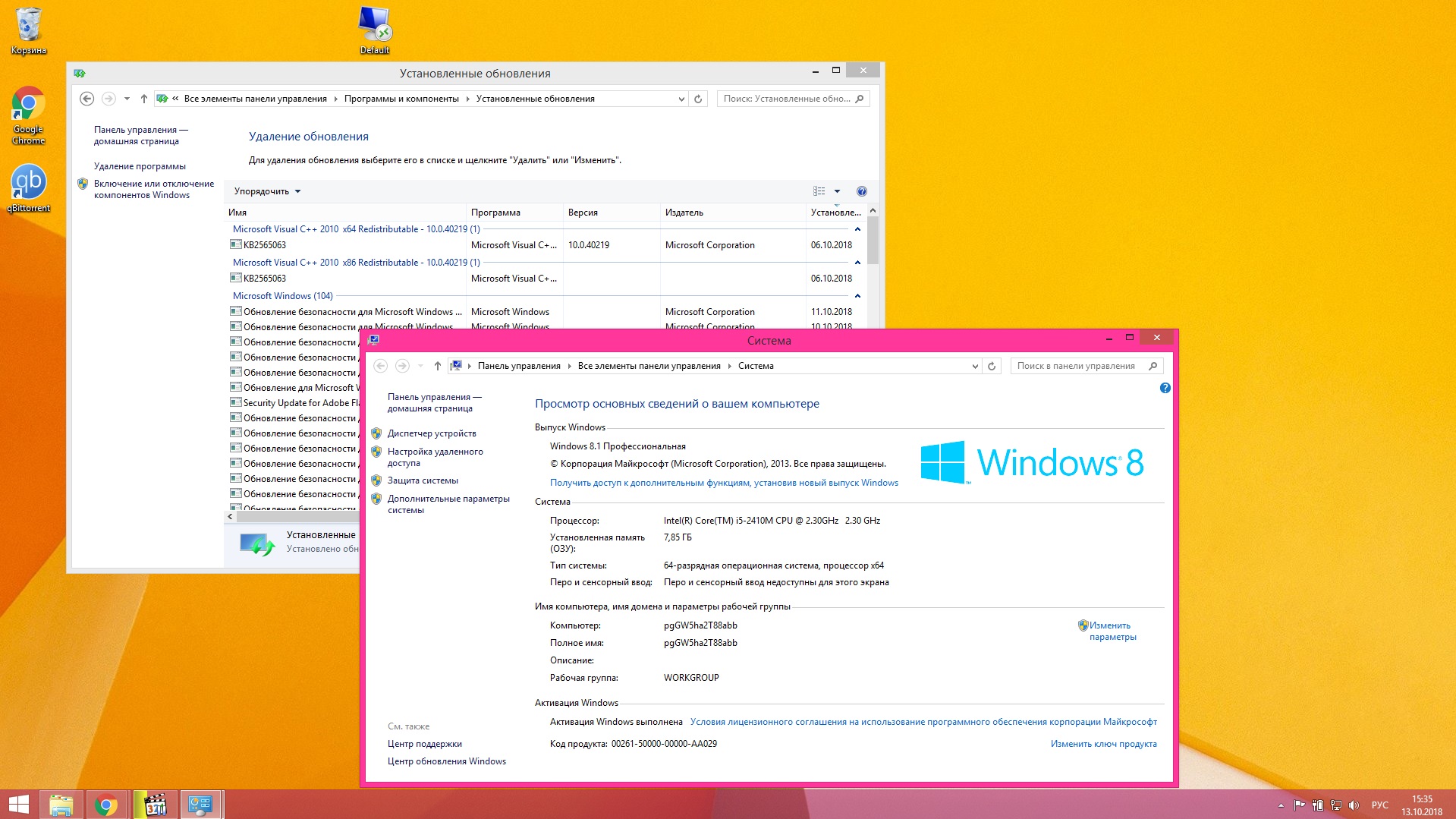Collapse the Microsoft Visual C++ 2010 x64 group

click(857, 229)
